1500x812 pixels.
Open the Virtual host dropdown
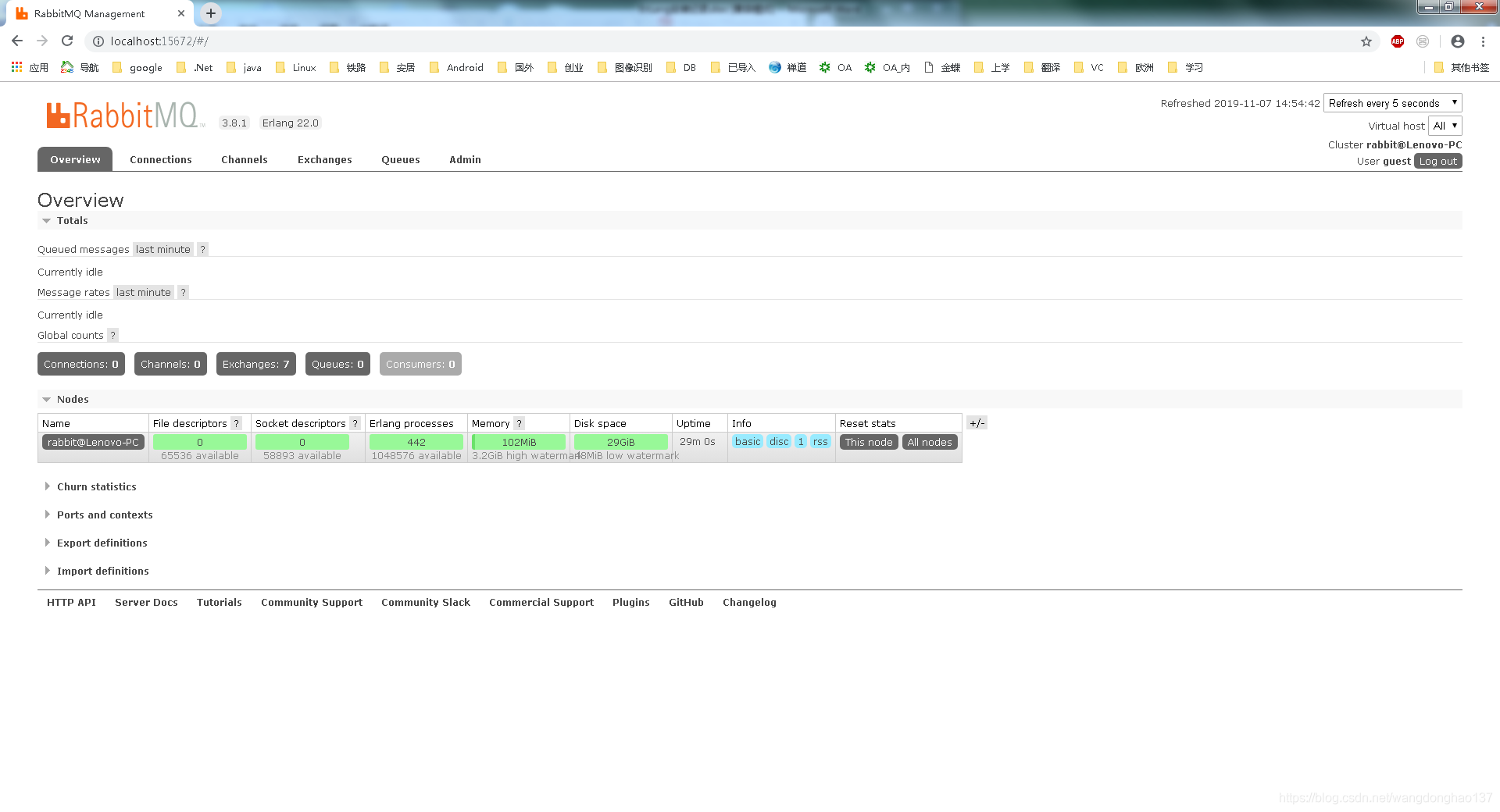1445,126
